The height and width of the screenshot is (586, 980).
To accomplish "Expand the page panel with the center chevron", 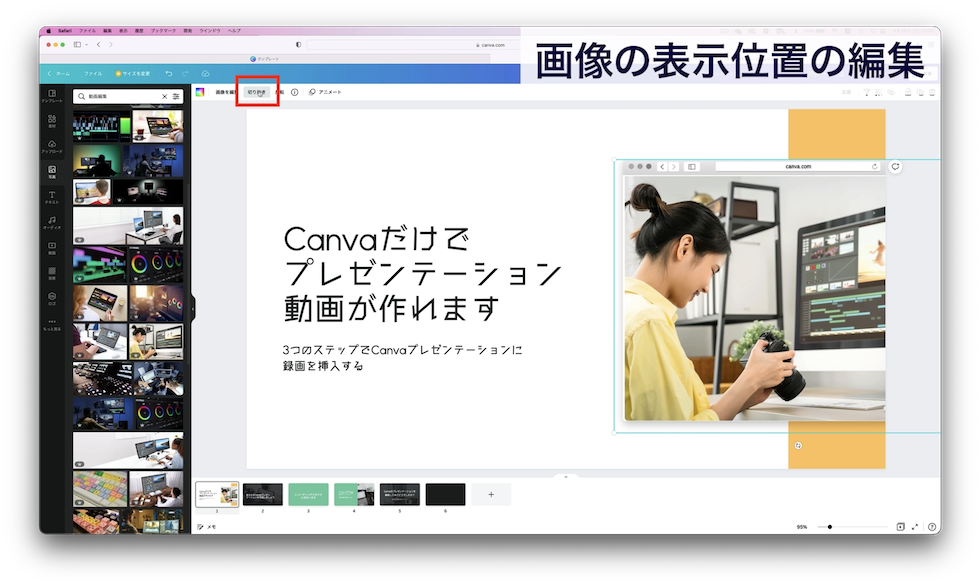I will (566, 477).
